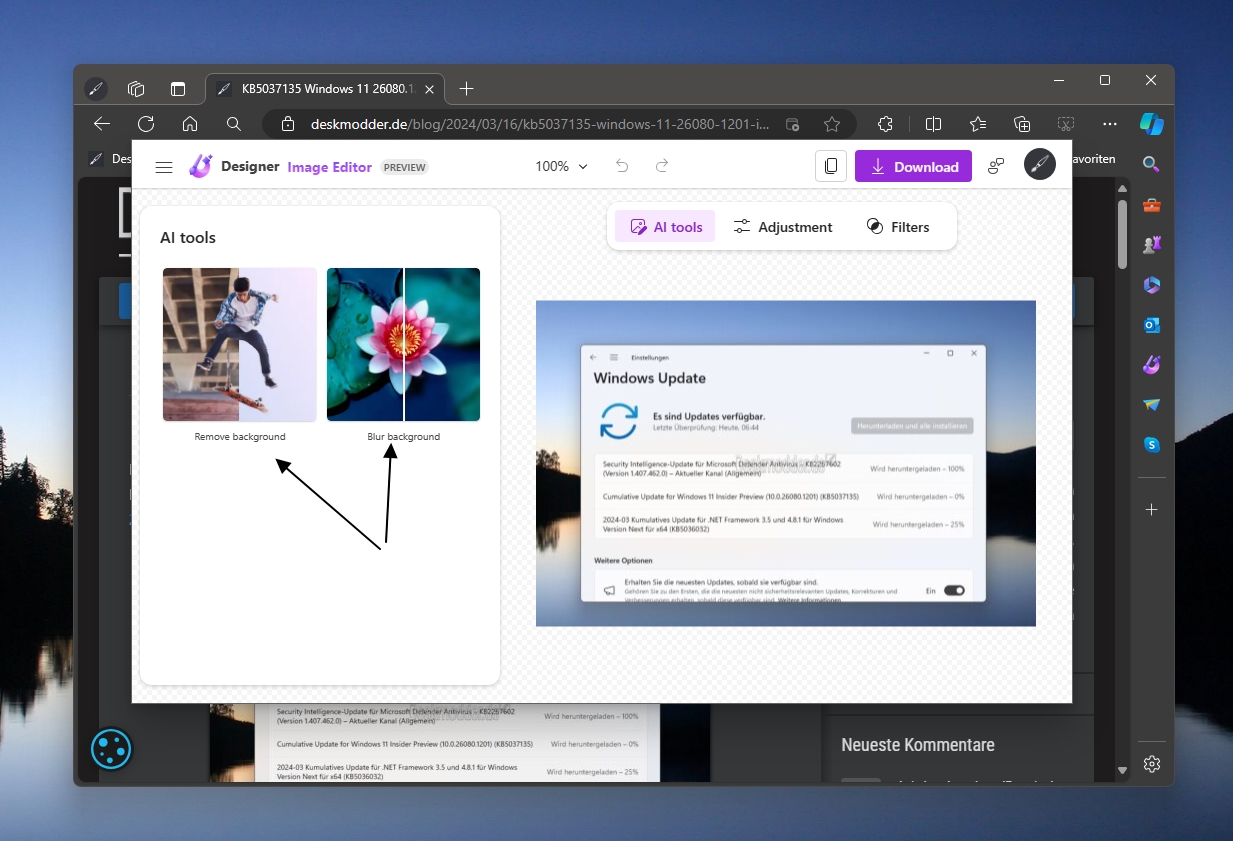The image size is (1233, 841).
Task: Select the Remove background thumbnail
Action: [240, 344]
